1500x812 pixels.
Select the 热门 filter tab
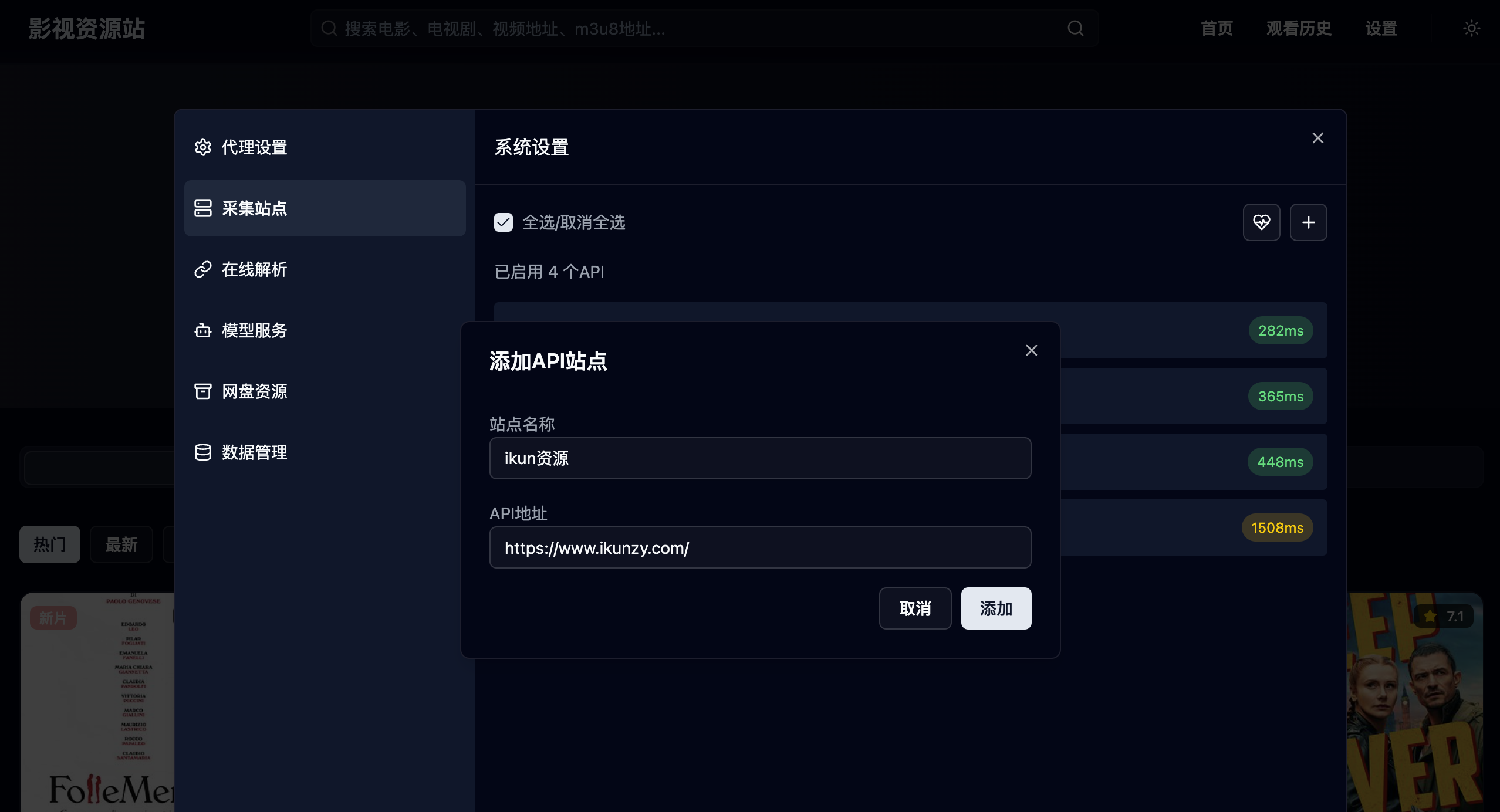tap(50, 544)
